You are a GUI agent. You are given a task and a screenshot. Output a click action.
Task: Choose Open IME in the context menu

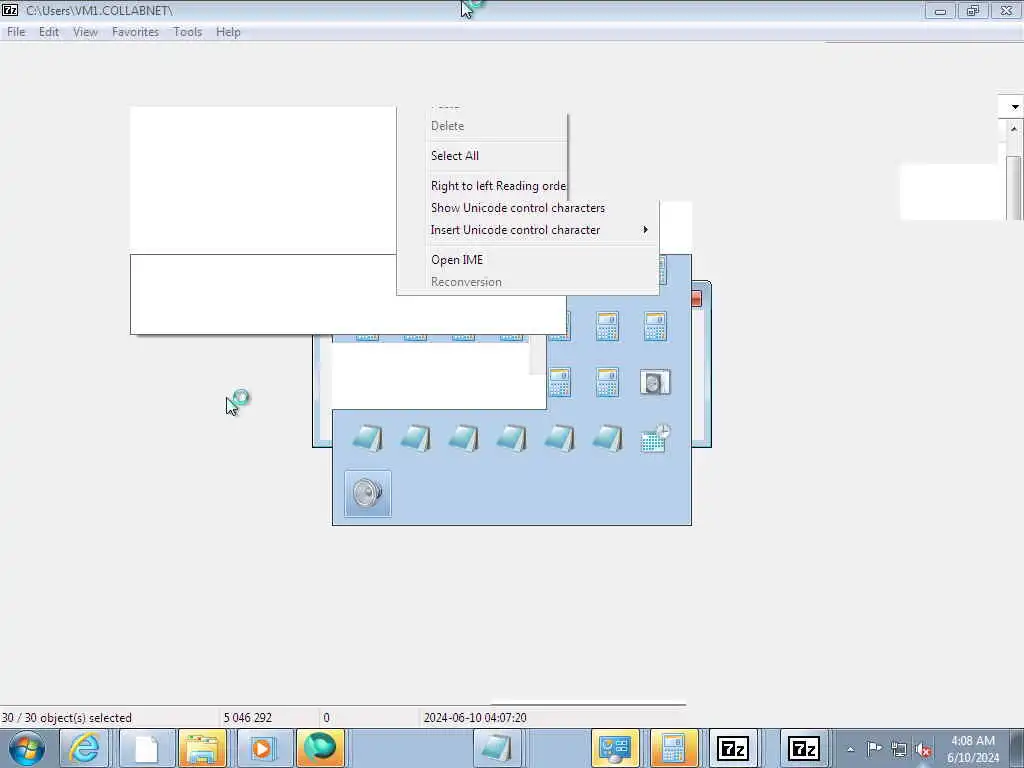pyautogui.click(x=457, y=260)
